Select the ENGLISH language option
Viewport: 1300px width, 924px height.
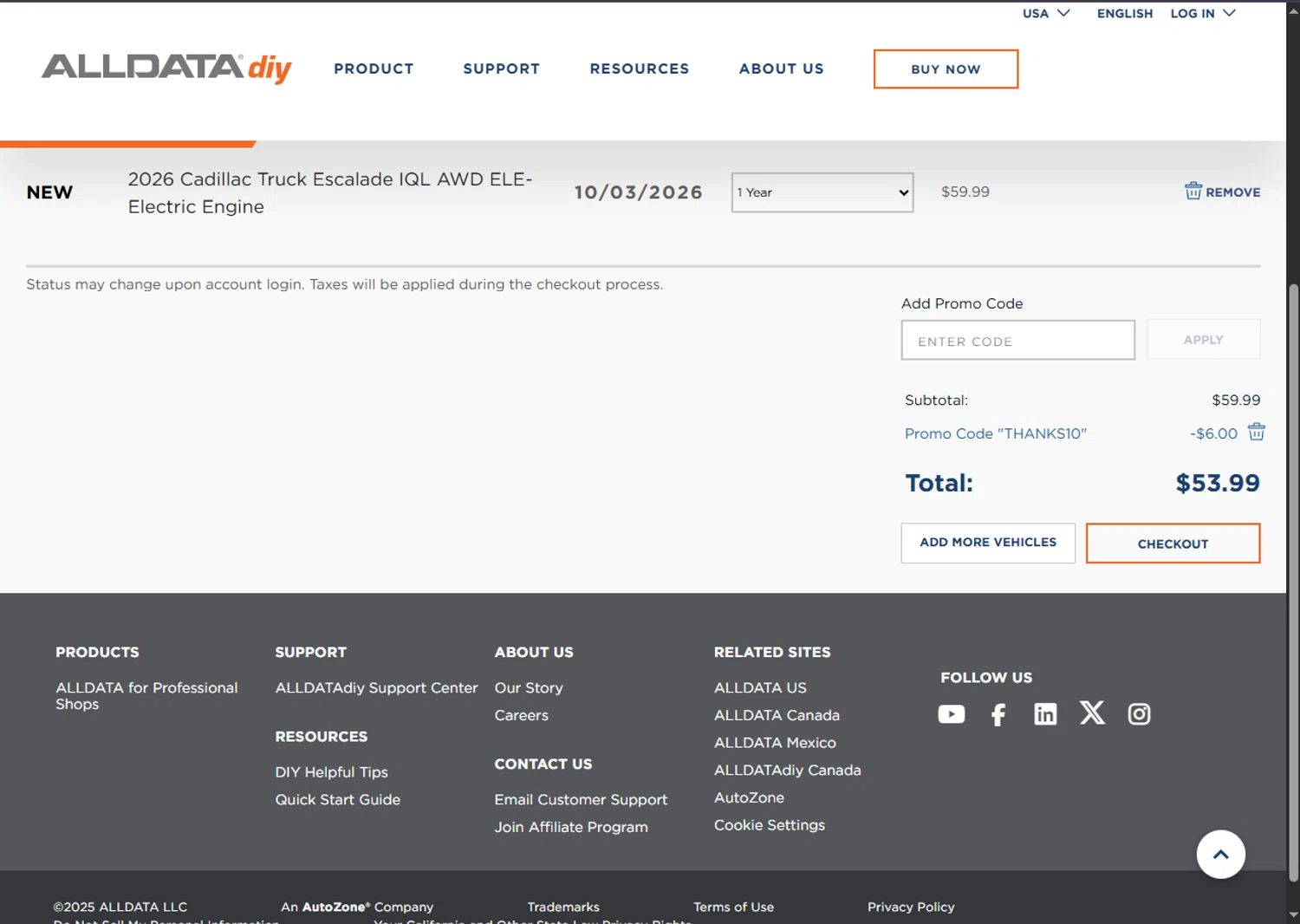1124,13
